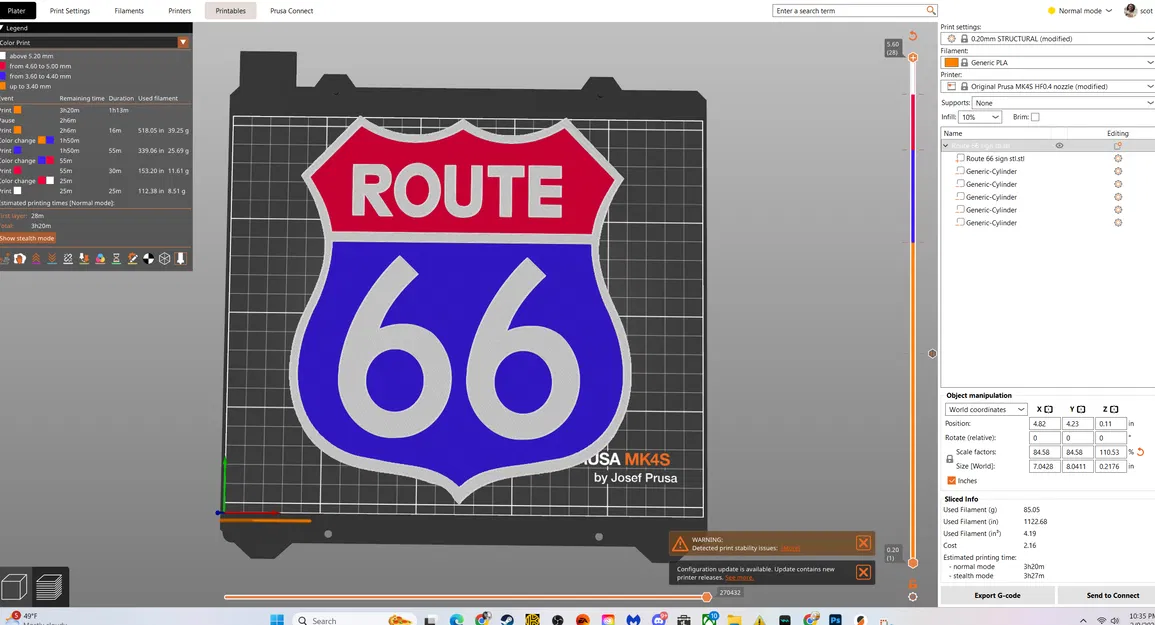The image size is (1155, 625).
Task: Enable the Brim checkbox
Action: 1036,117
